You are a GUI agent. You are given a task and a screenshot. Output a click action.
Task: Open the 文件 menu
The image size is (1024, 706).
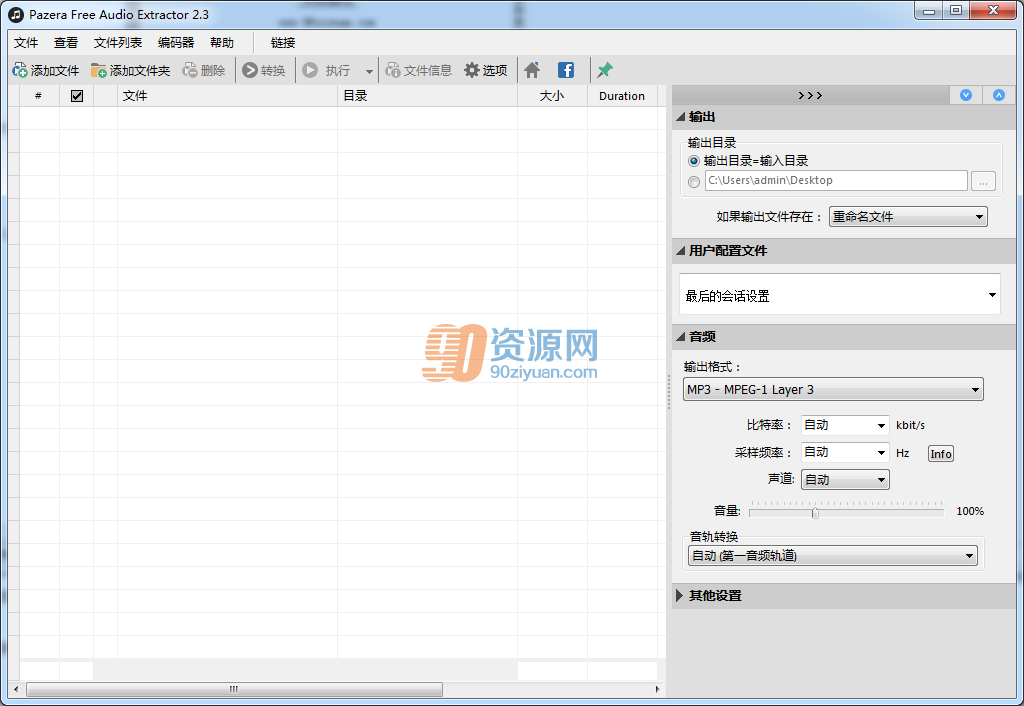(26, 42)
